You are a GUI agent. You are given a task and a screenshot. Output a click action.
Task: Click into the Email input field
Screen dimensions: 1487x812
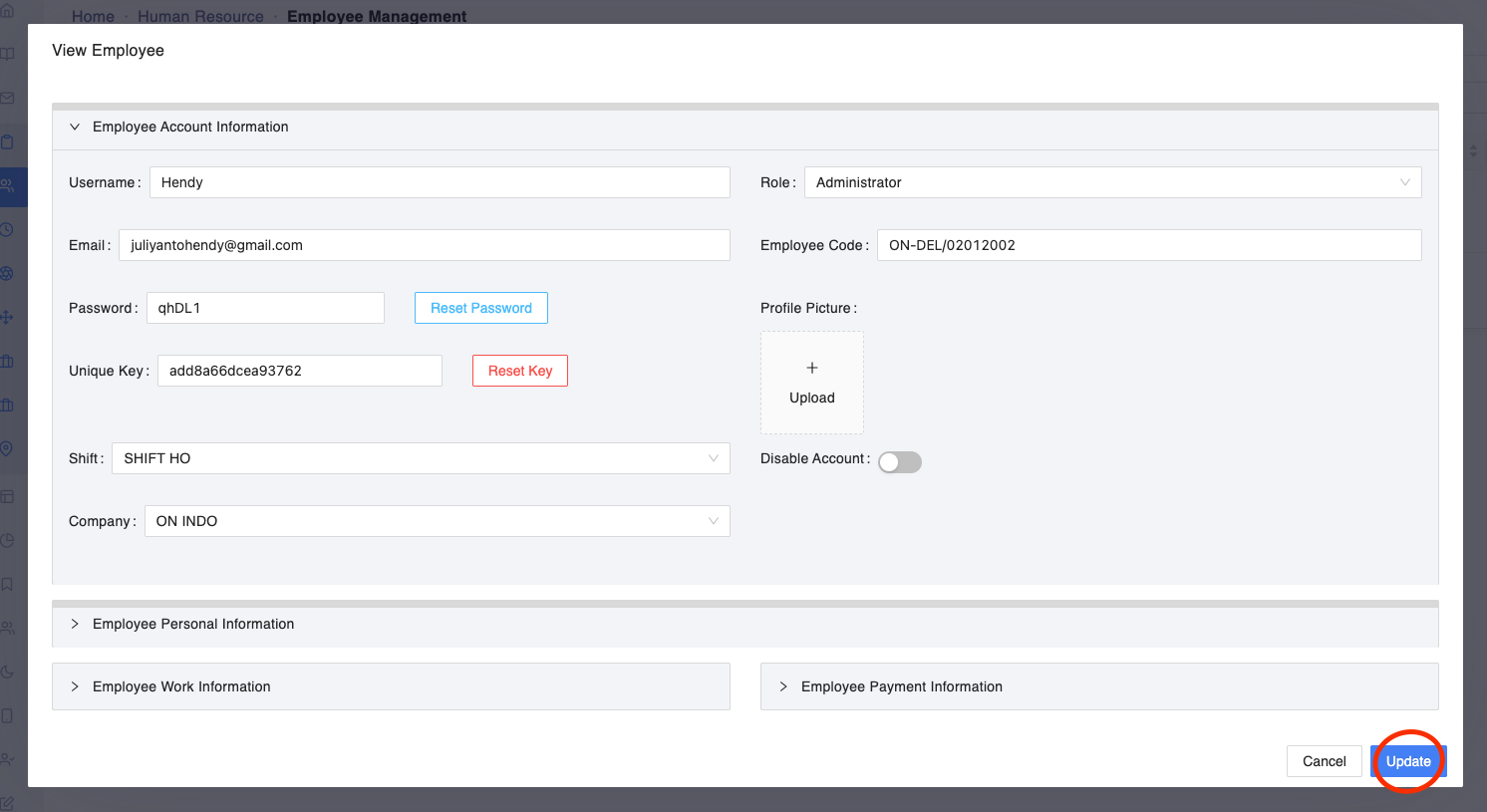point(424,245)
